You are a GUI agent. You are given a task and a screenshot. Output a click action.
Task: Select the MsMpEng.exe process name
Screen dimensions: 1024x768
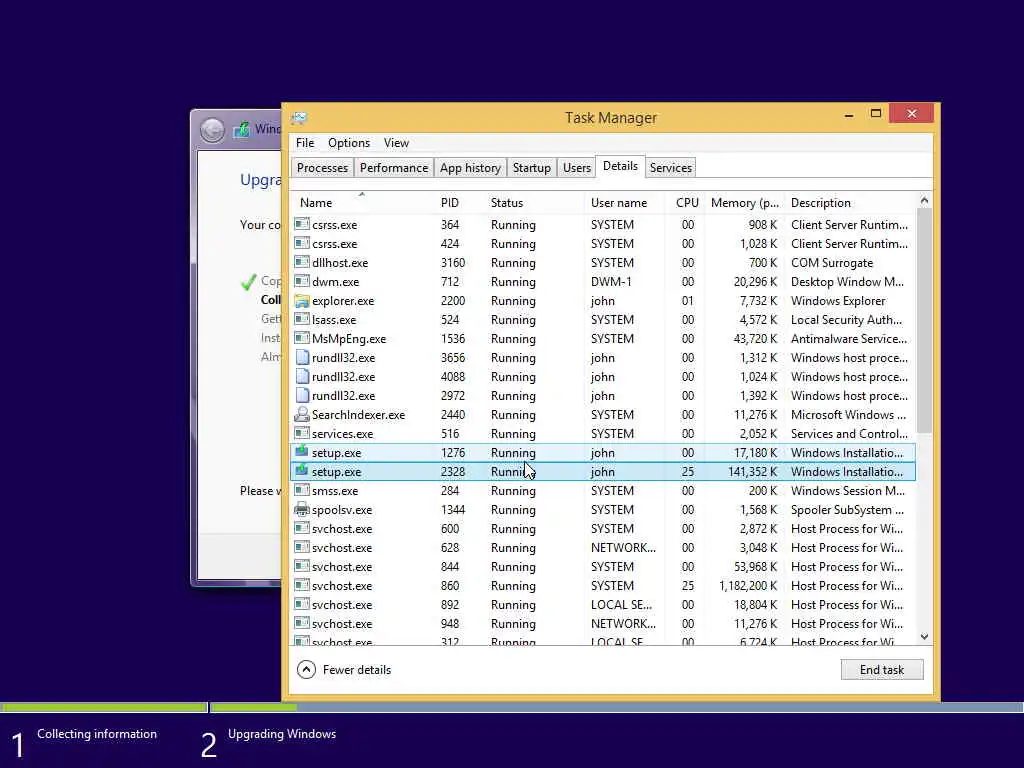(349, 339)
